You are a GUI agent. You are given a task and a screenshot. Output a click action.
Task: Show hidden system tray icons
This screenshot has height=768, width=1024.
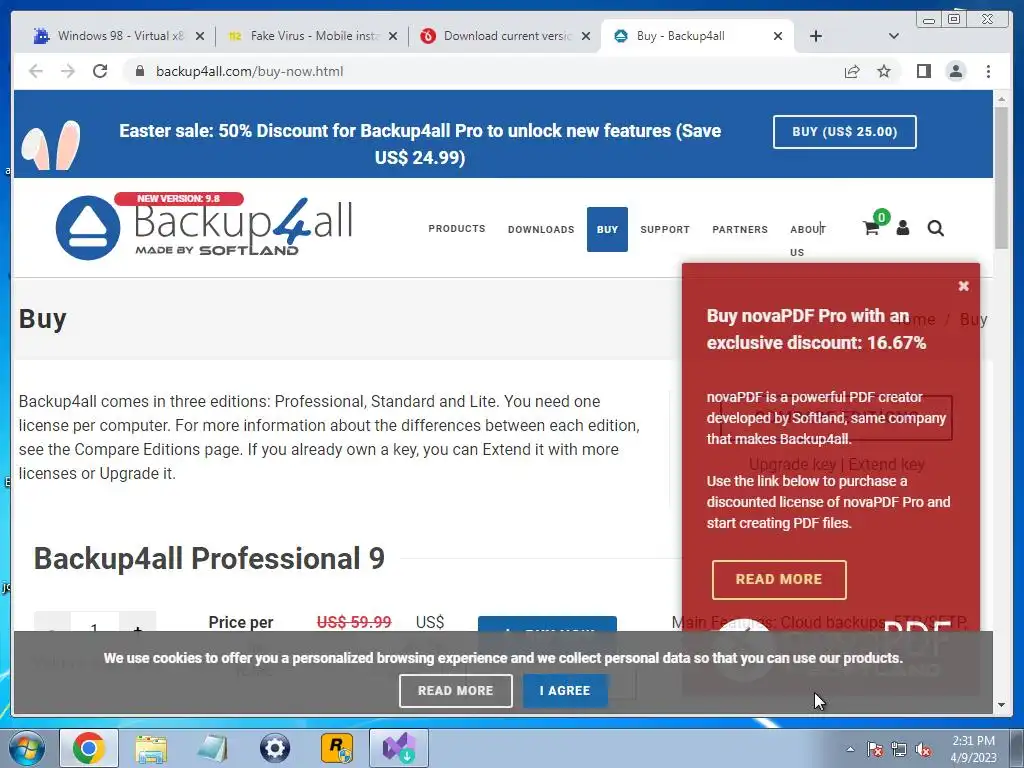pos(850,749)
